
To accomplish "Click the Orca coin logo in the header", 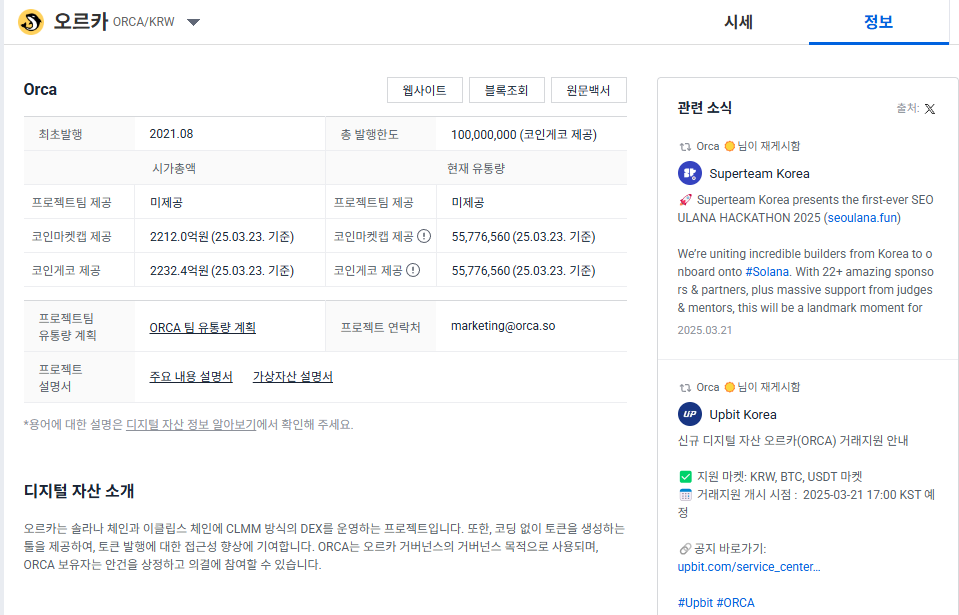I will [x=29, y=21].
